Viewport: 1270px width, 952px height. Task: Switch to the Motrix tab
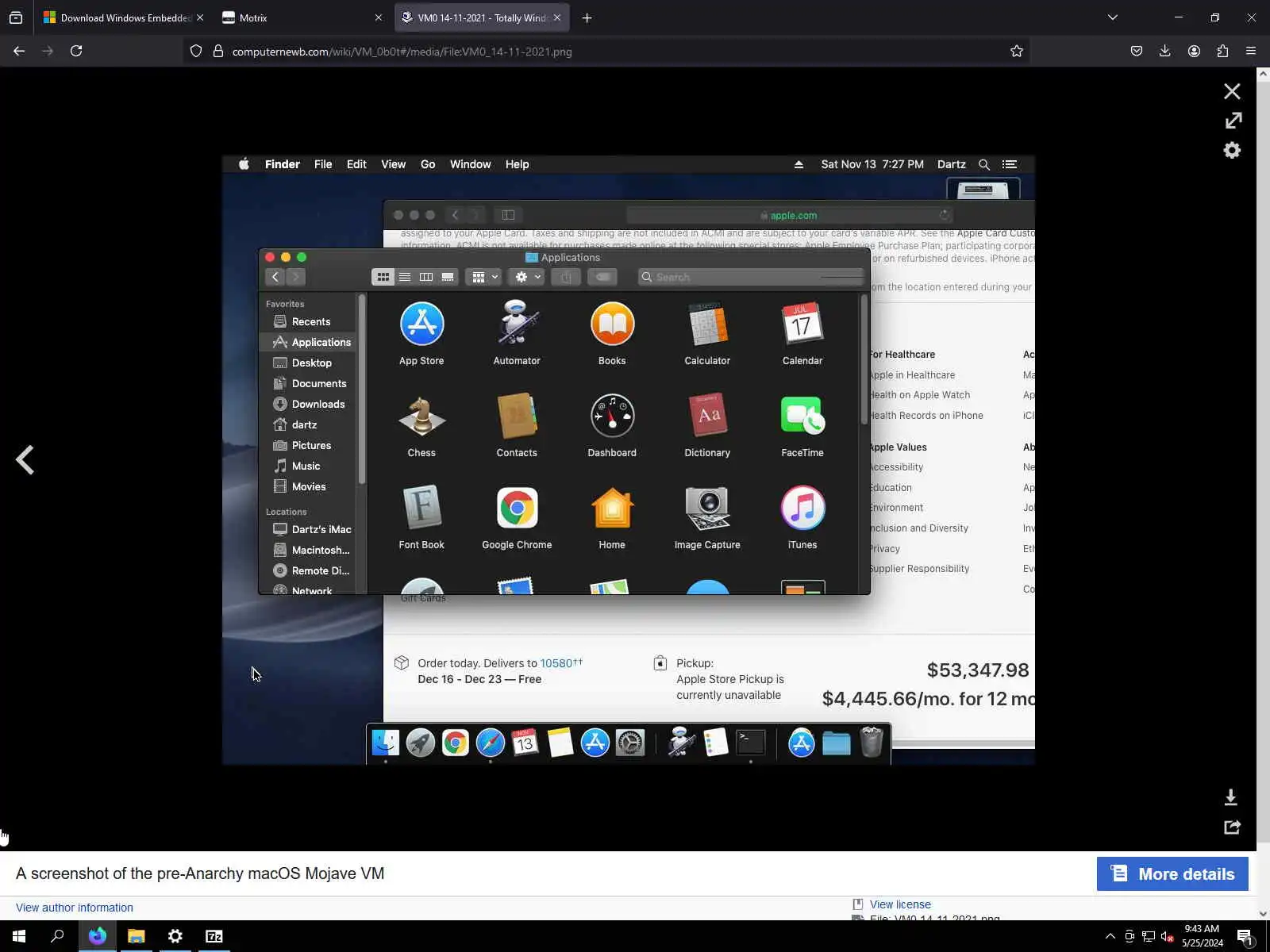[x=300, y=17]
